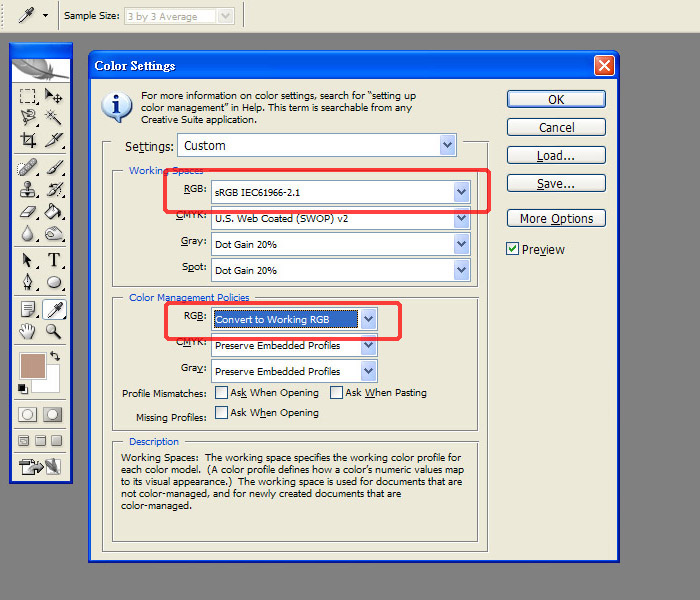
Task: Swap foreground and background colors
Action: 54,355
